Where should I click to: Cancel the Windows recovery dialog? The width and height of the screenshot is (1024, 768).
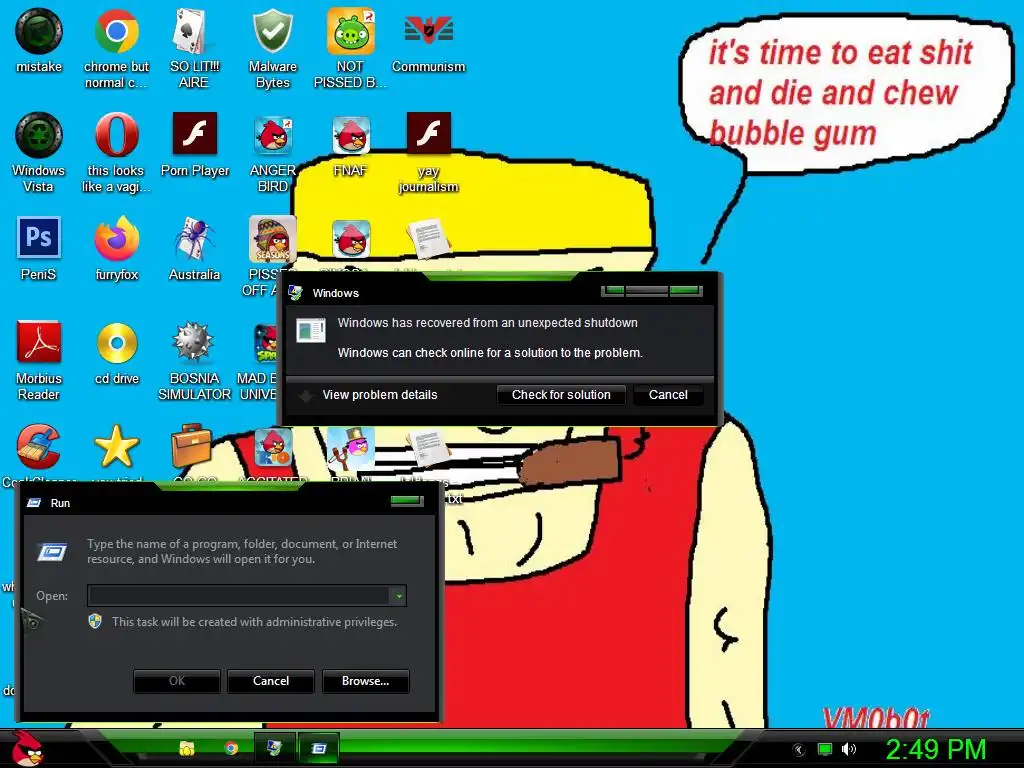point(668,394)
